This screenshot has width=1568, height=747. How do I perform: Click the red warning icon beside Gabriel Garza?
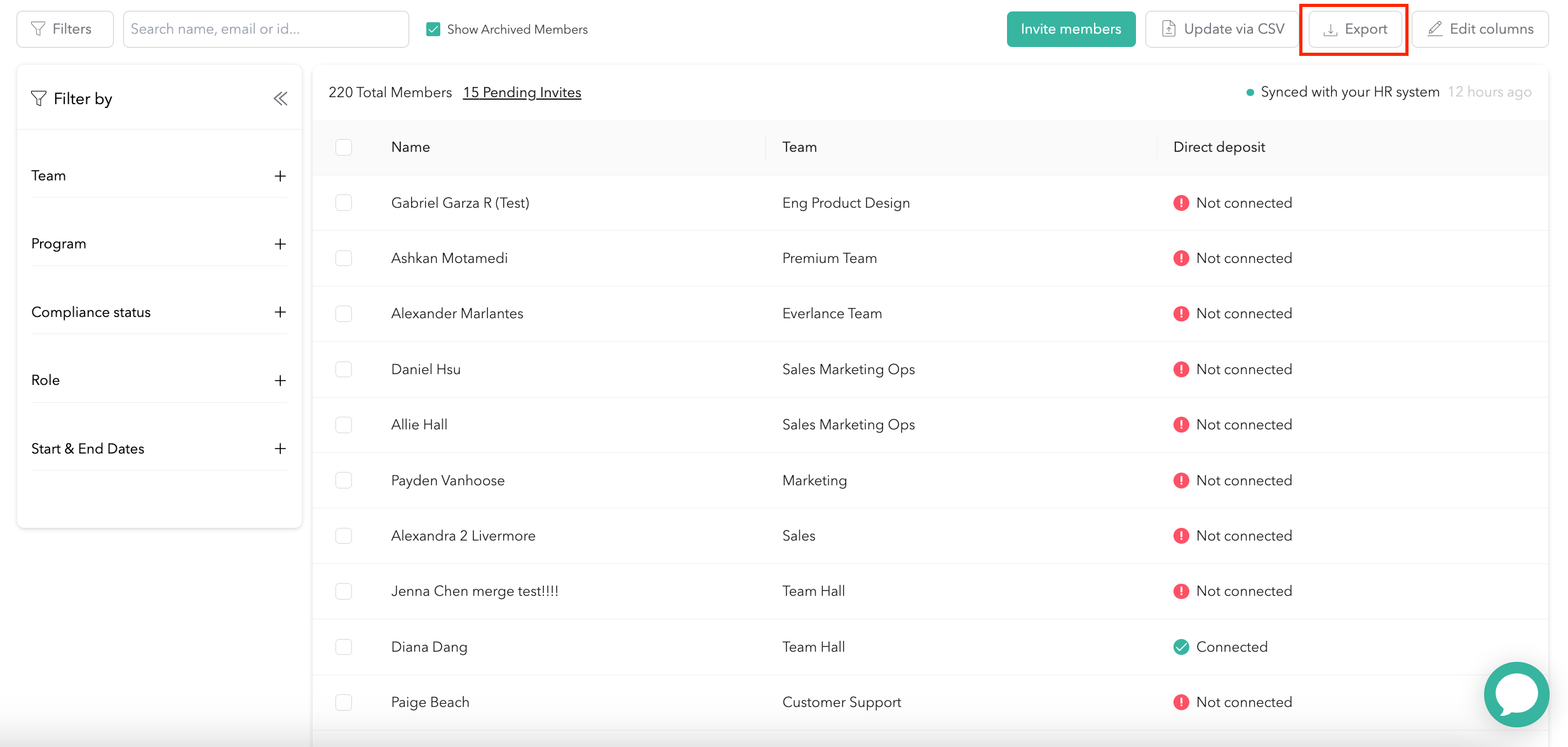click(x=1180, y=203)
